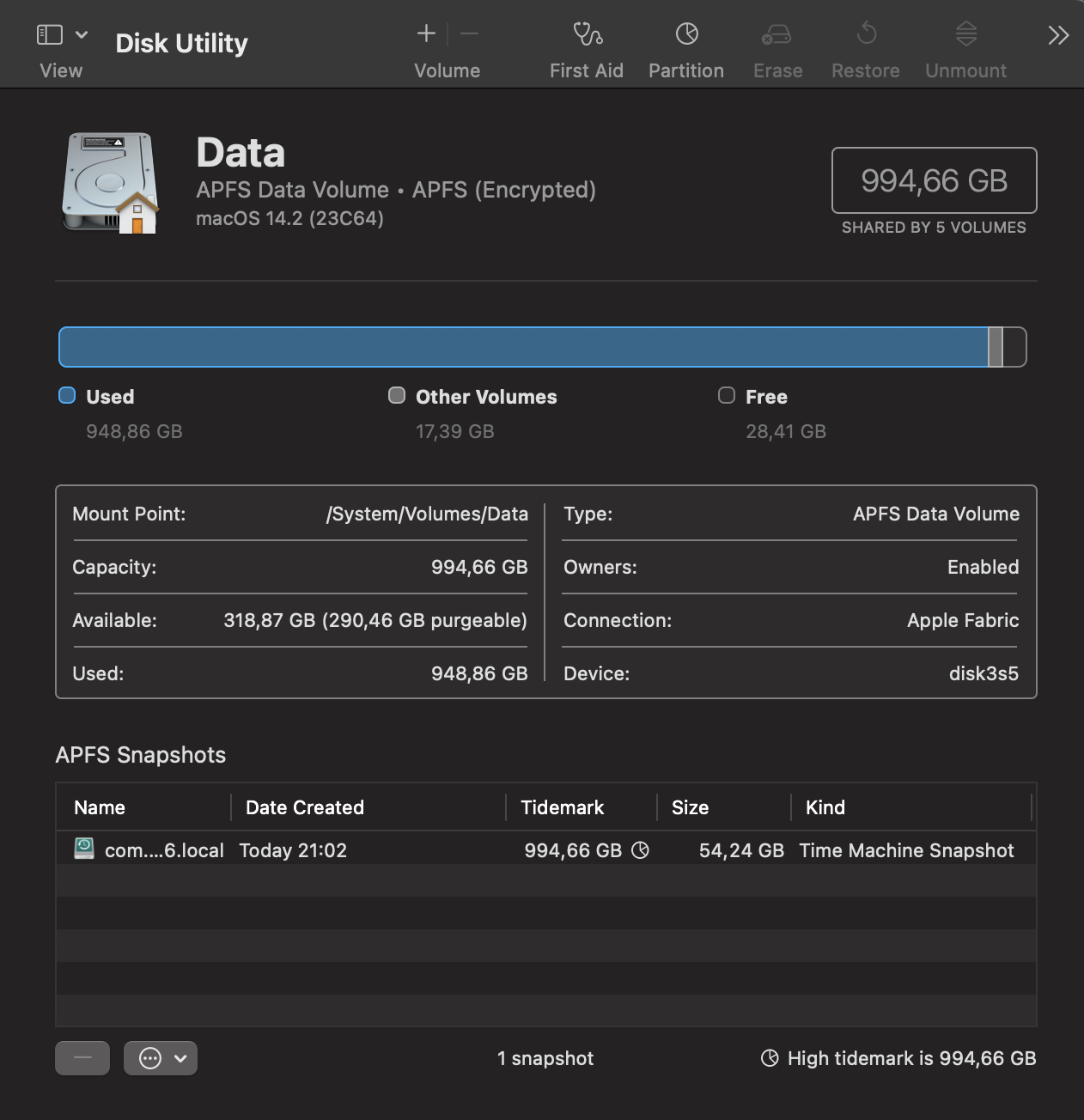
Task: Delete snapshot with the minus button
Action: point(82,1058)
